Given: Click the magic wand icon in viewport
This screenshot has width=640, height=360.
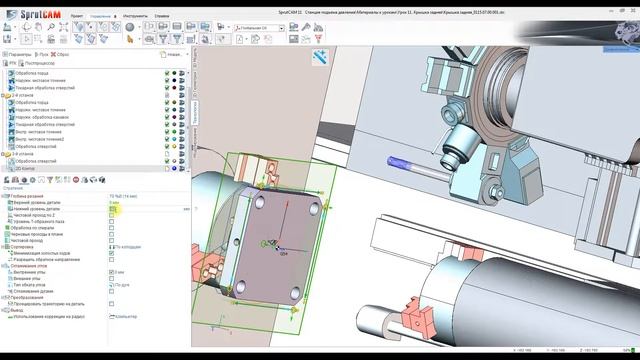Looking at the screenshot, I should pos(320,57).
